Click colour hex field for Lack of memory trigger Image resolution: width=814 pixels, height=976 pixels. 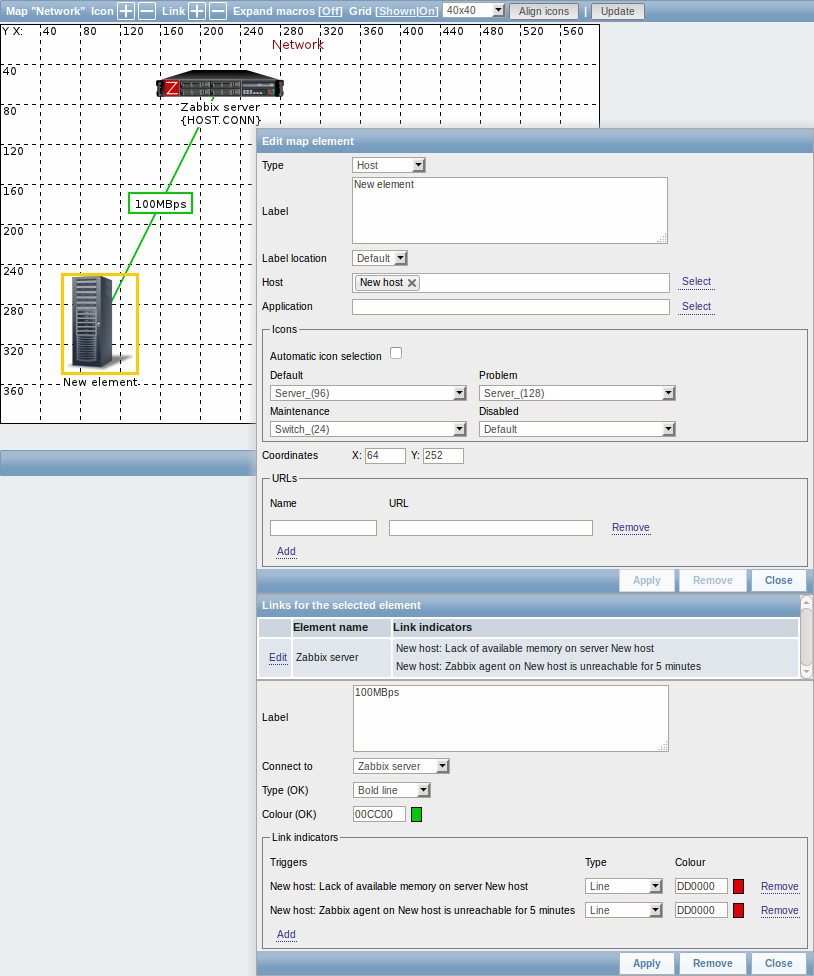coord(701,886)
